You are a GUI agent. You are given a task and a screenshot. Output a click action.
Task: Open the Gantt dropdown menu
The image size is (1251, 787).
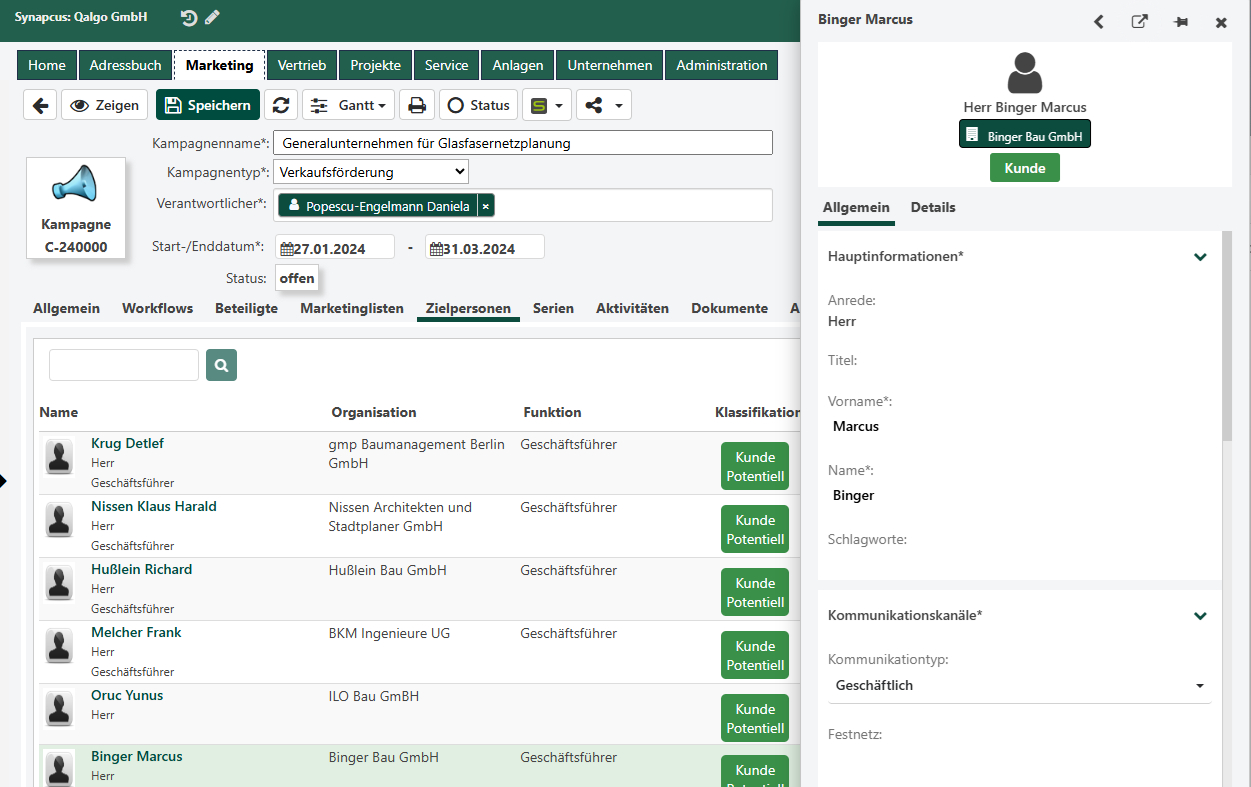click(349, 105)
